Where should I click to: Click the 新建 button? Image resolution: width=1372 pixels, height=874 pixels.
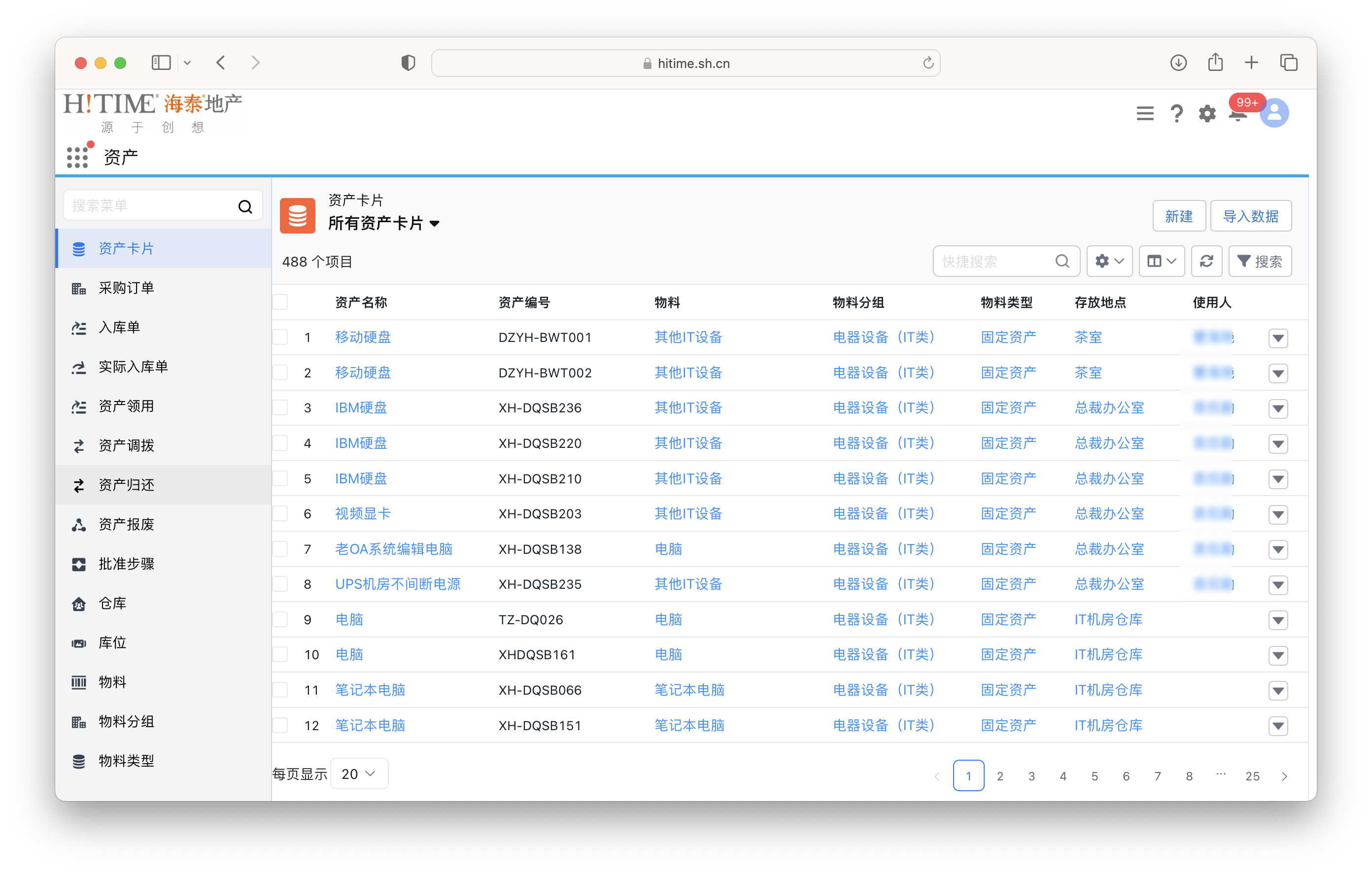[1178, 216]
